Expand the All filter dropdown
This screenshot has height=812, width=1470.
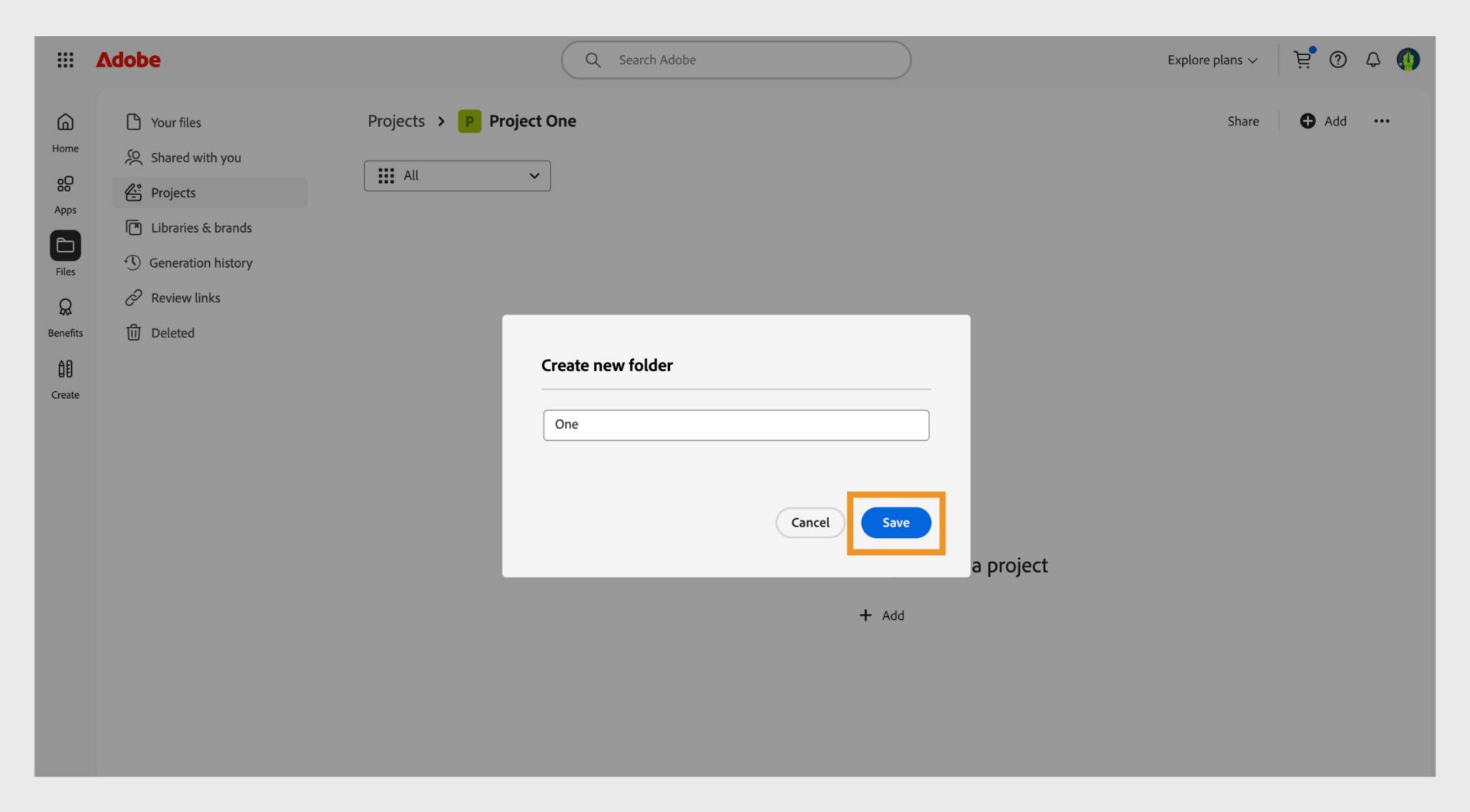click(x=457, y=175)
